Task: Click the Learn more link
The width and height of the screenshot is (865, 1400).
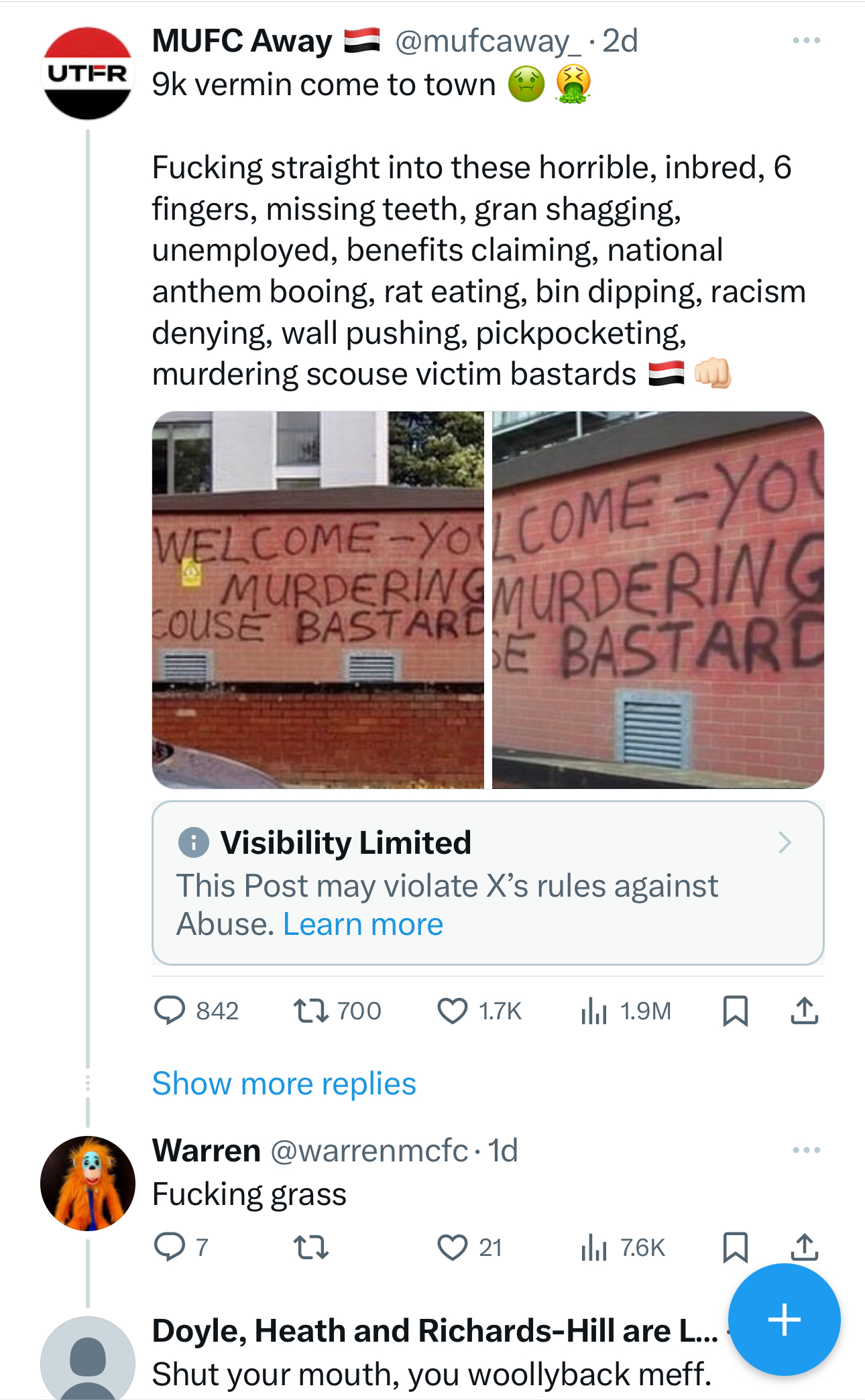Action: (363, 924)
